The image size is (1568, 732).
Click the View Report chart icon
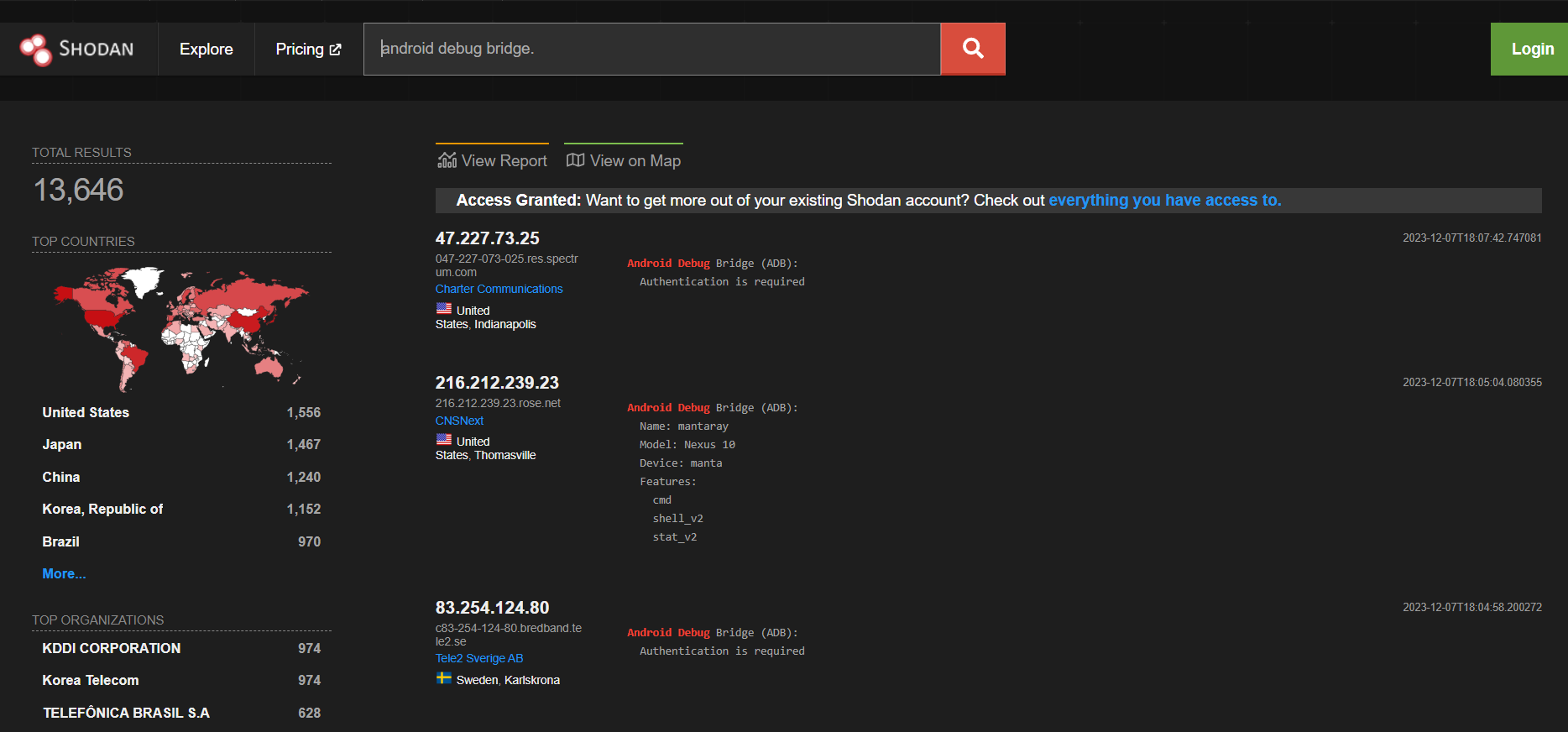coord(447,160)
